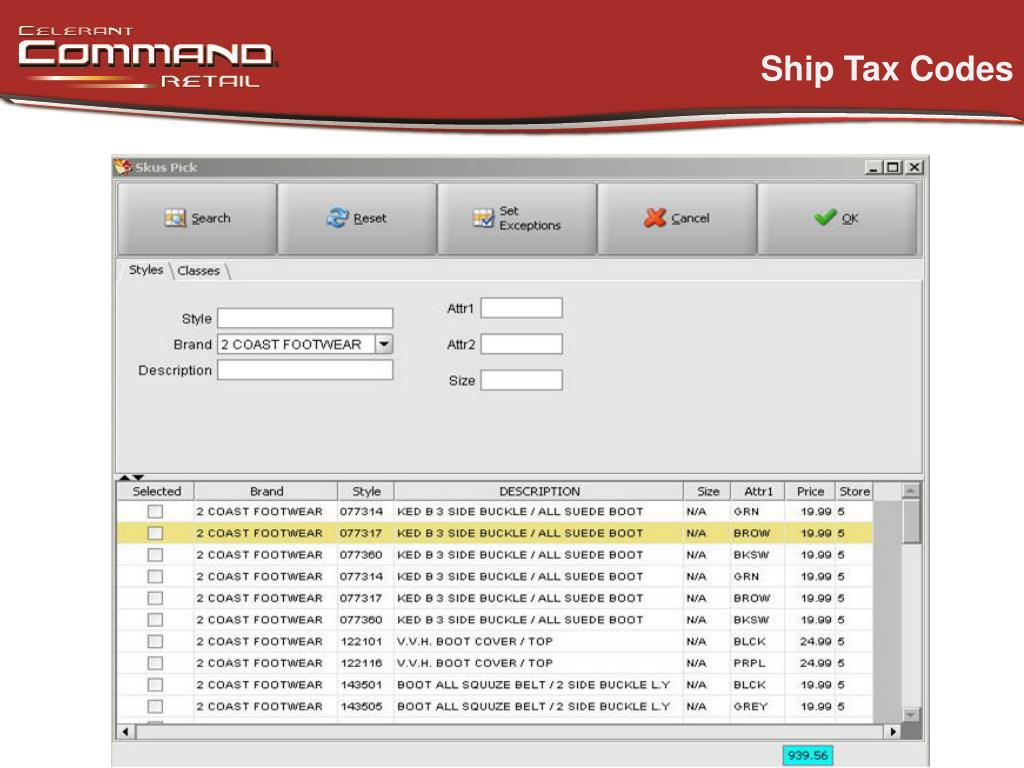Click the Reset refresh icon
Image resolution: width=1024 pixels, height=768 pixels.
337,217
